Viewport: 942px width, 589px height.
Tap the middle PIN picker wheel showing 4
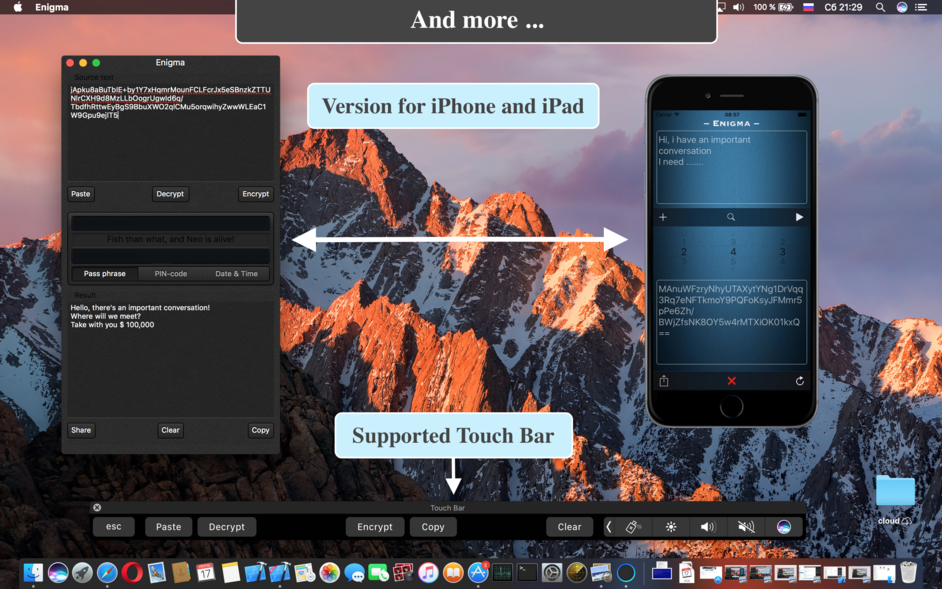pyautogui.click(x=733, y=252)
